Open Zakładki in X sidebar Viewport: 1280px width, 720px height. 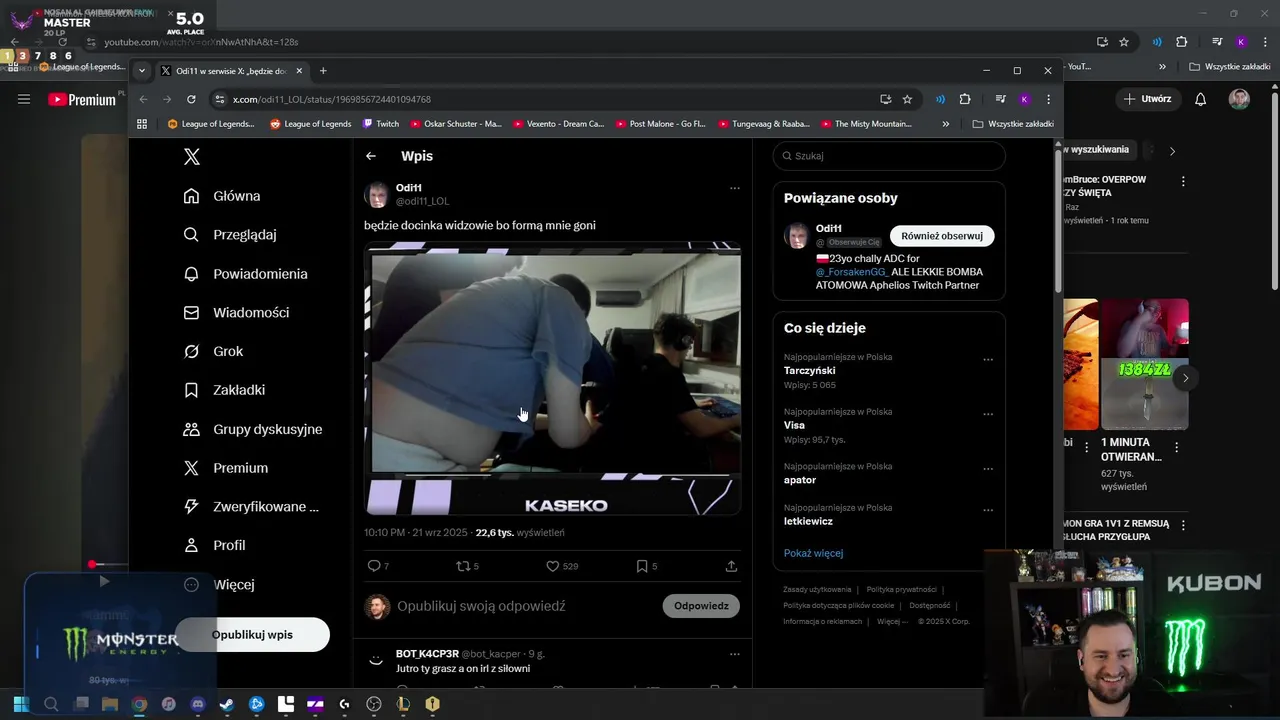point(224,390)
